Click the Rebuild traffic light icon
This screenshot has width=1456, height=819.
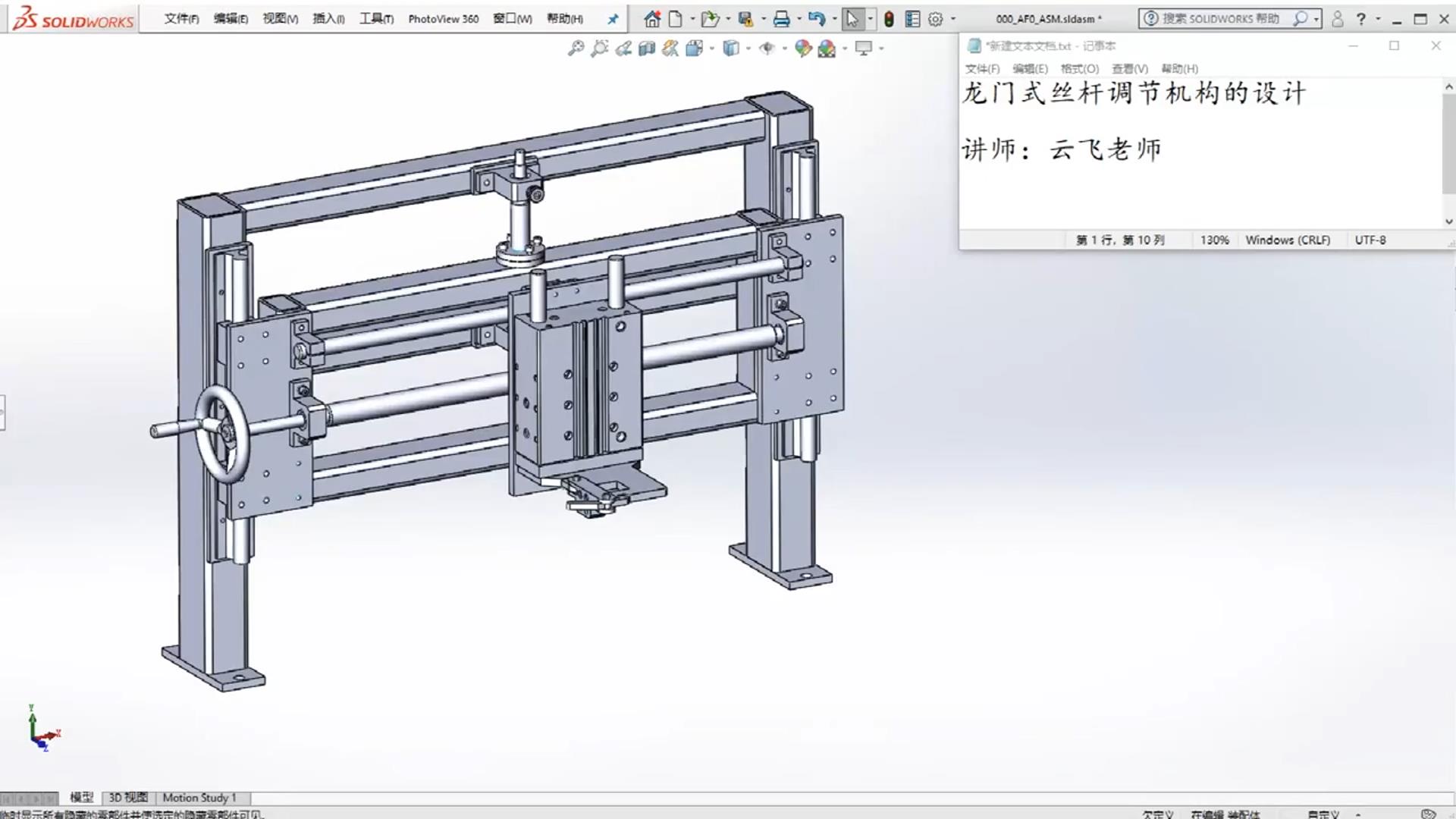pos(889,19)
